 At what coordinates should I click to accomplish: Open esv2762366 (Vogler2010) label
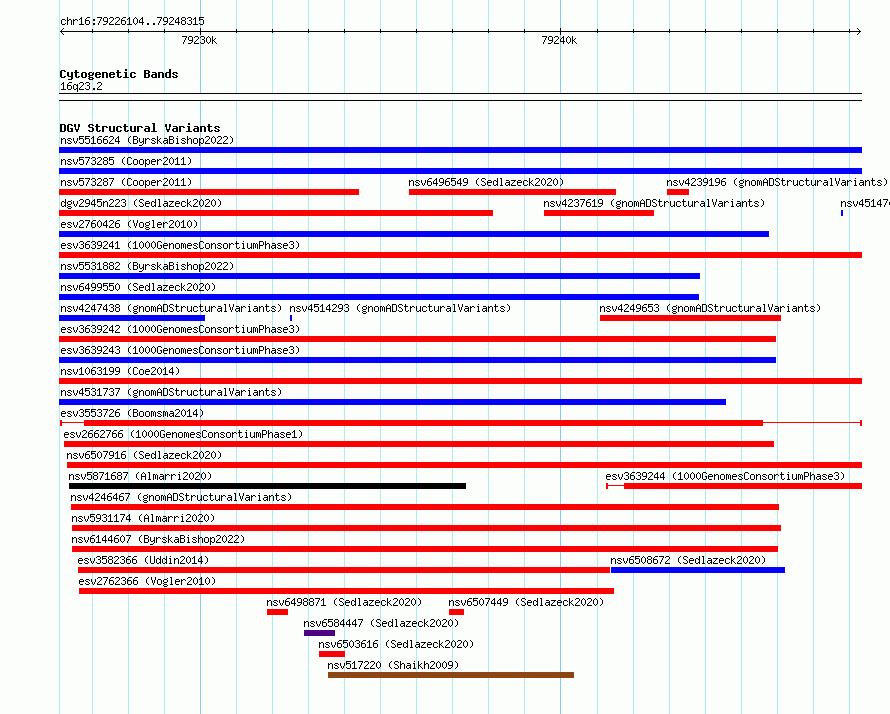click(x=148, y=581)
